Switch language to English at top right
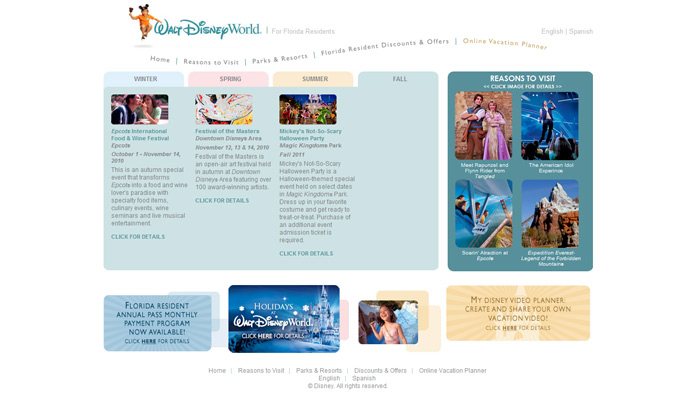 coord(552,31)
